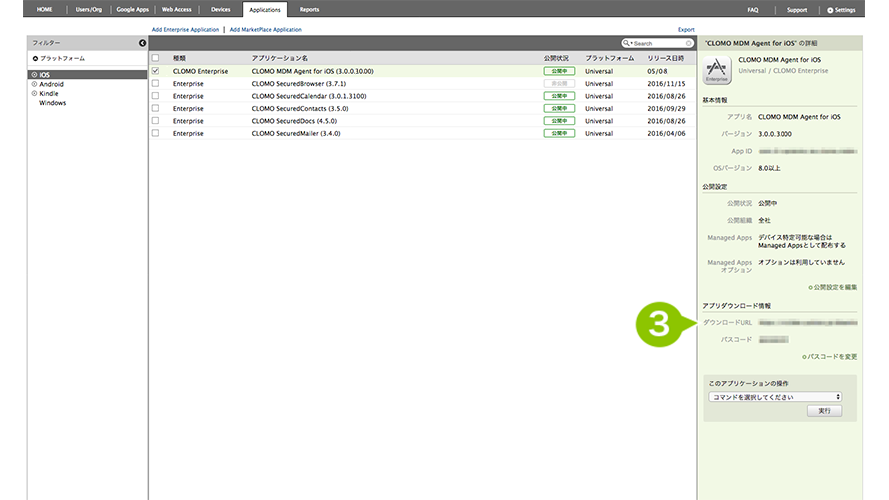
Task: Click the Settings gear icon
Action: [830, 10]
